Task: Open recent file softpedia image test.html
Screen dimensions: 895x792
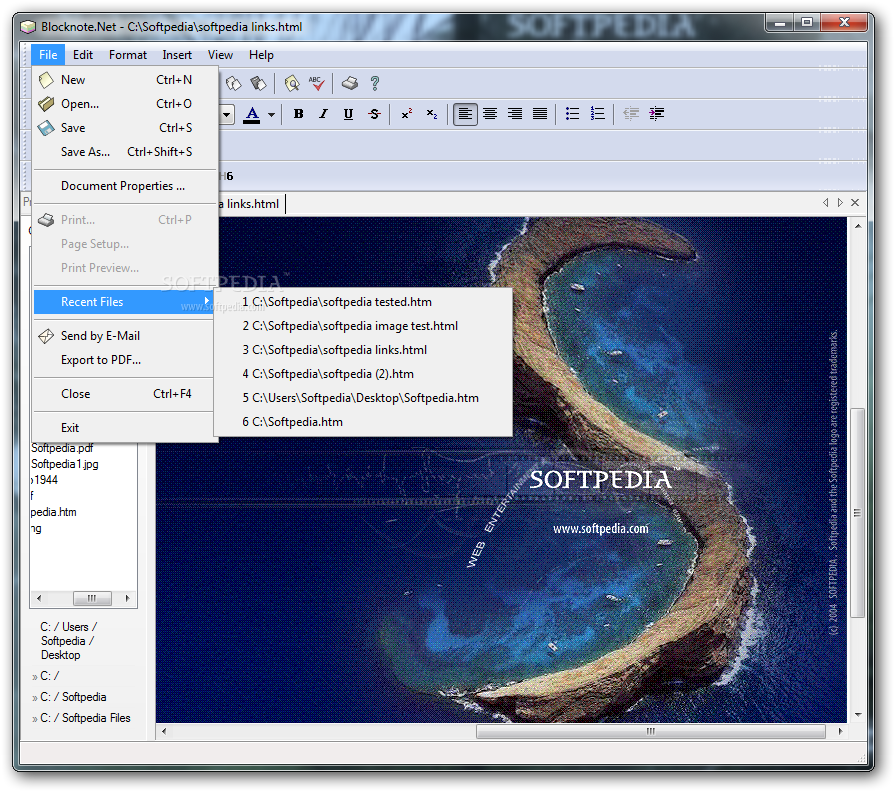Action: (x=363, y=326)
